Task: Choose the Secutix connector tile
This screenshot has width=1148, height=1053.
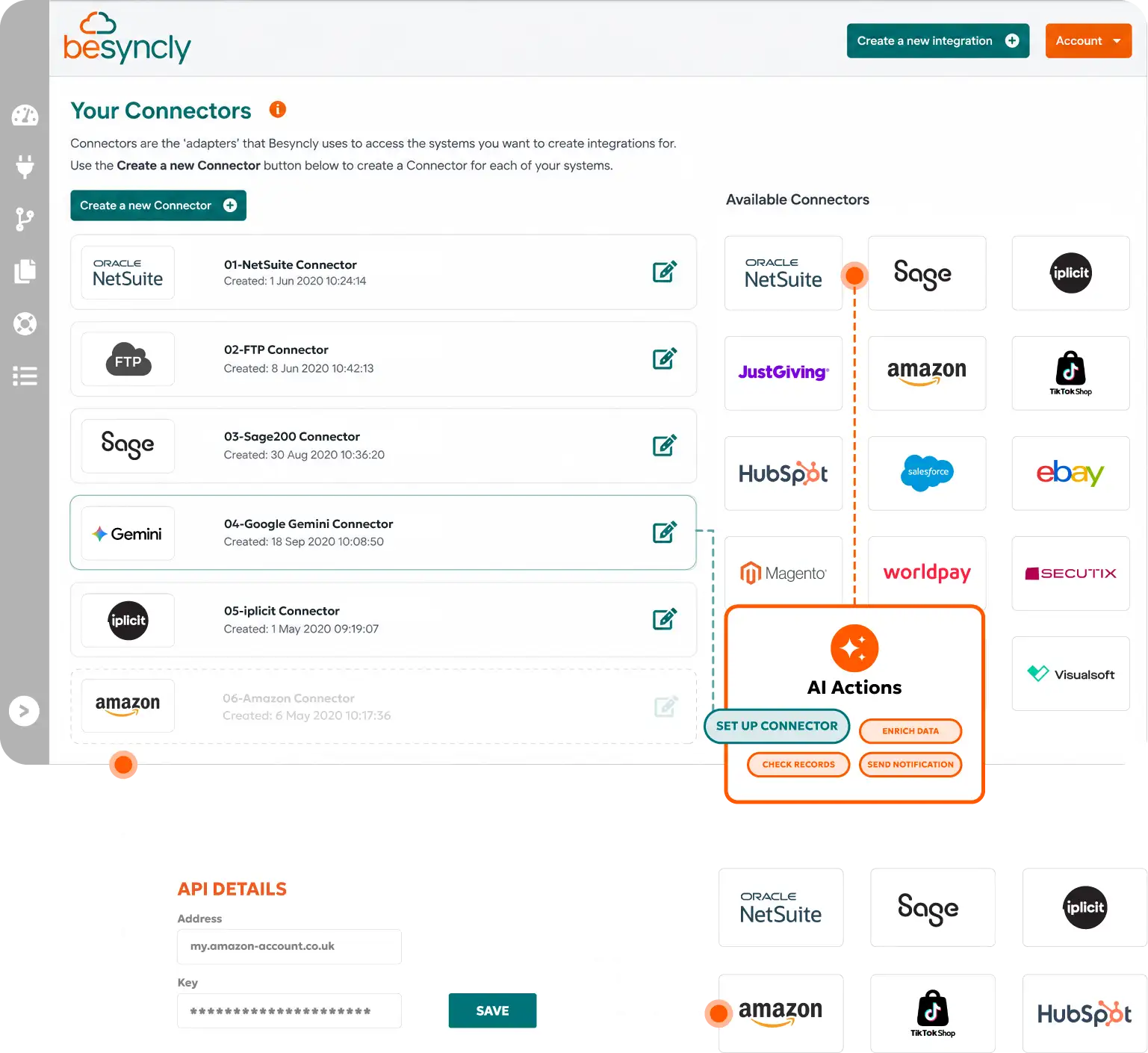Action: pyautogui.click(x=1070, y=574)
